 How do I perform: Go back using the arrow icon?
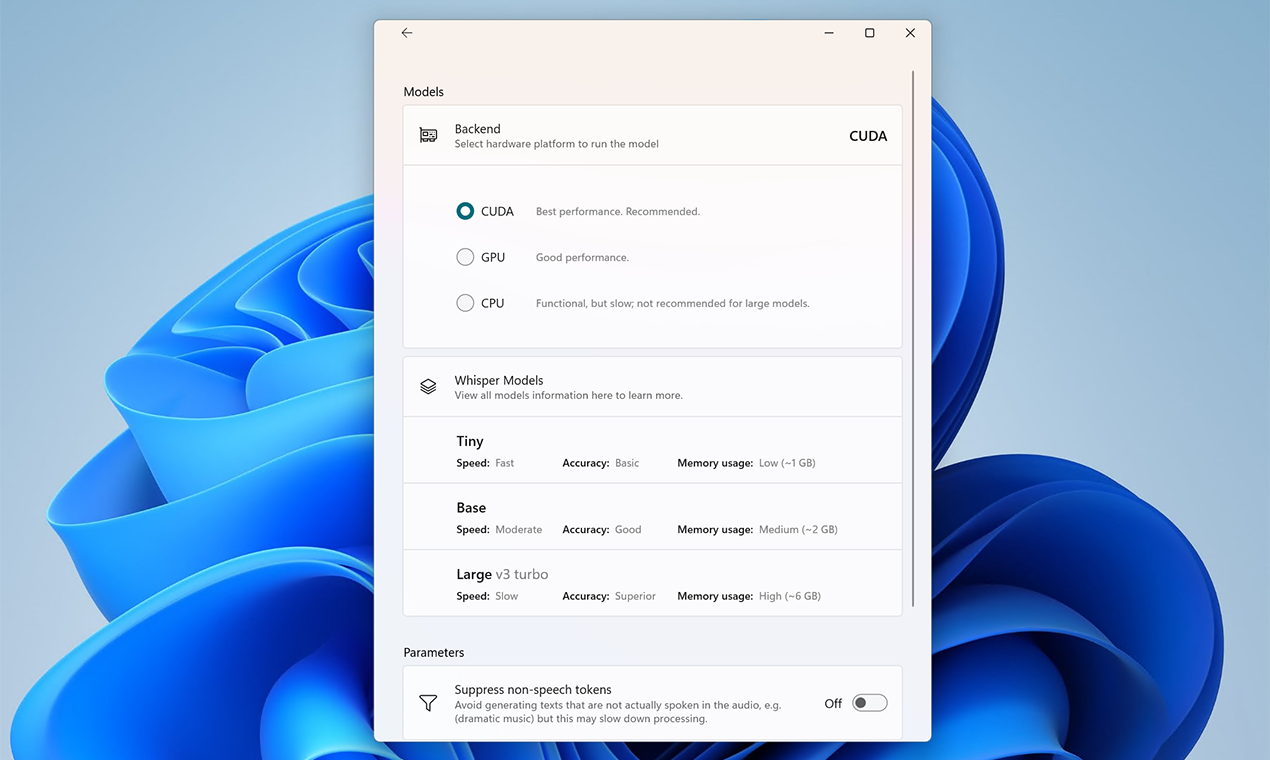coord(407,33)
